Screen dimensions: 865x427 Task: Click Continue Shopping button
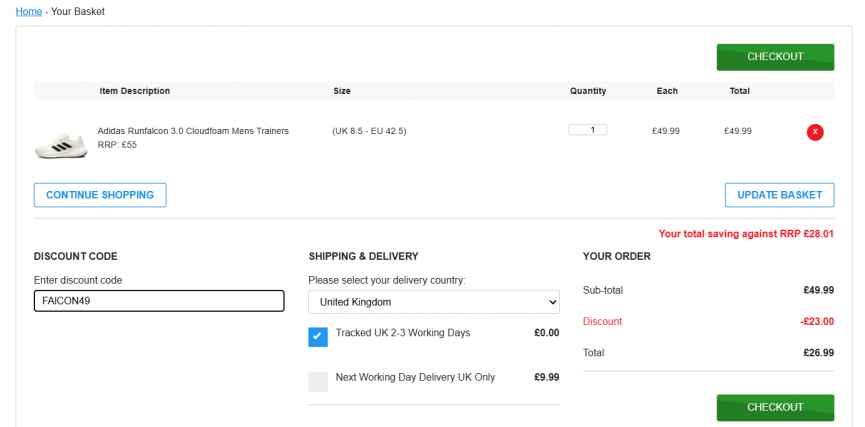tap(100, 195)
